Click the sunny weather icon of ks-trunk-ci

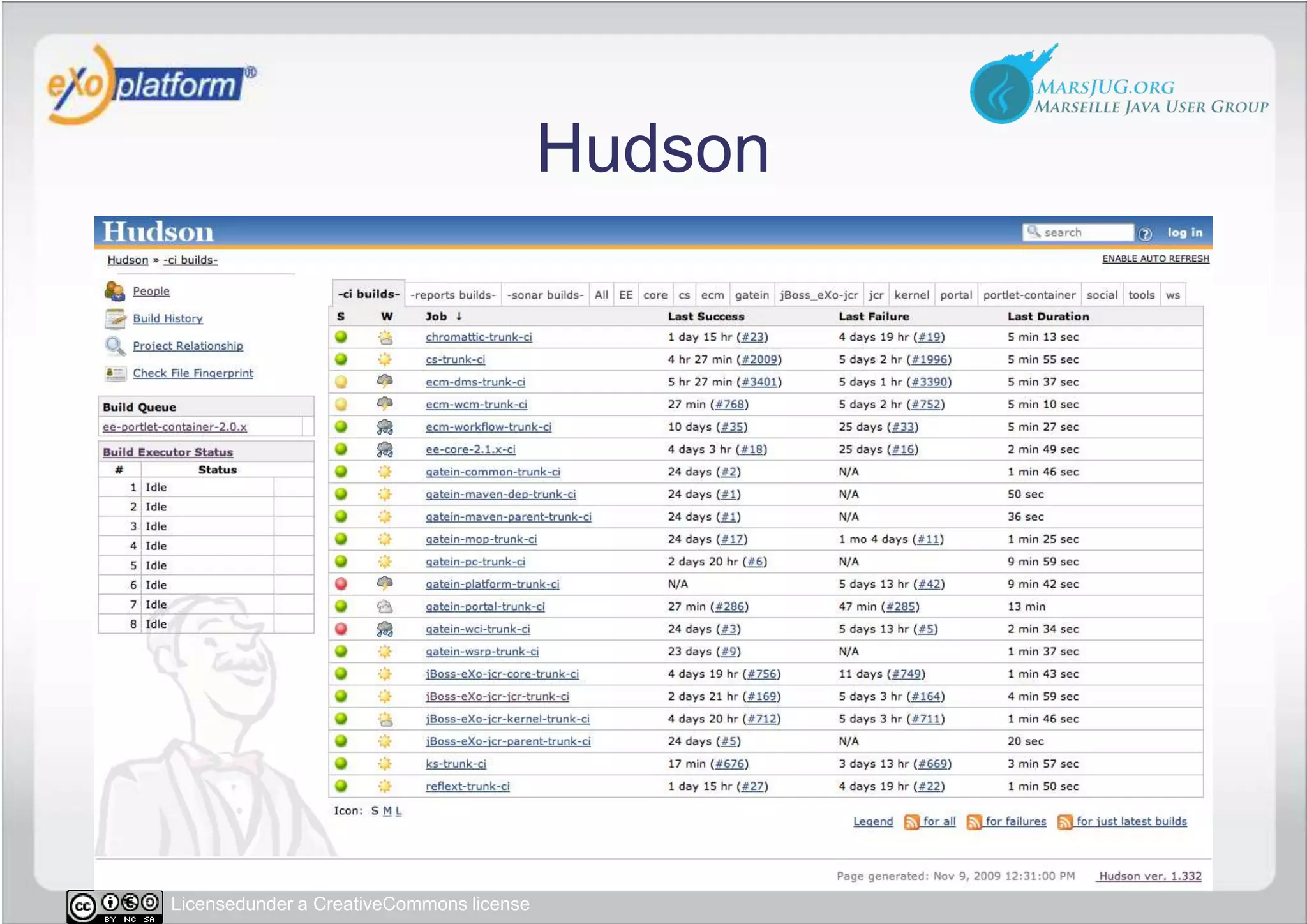click(x=385, y=763)
